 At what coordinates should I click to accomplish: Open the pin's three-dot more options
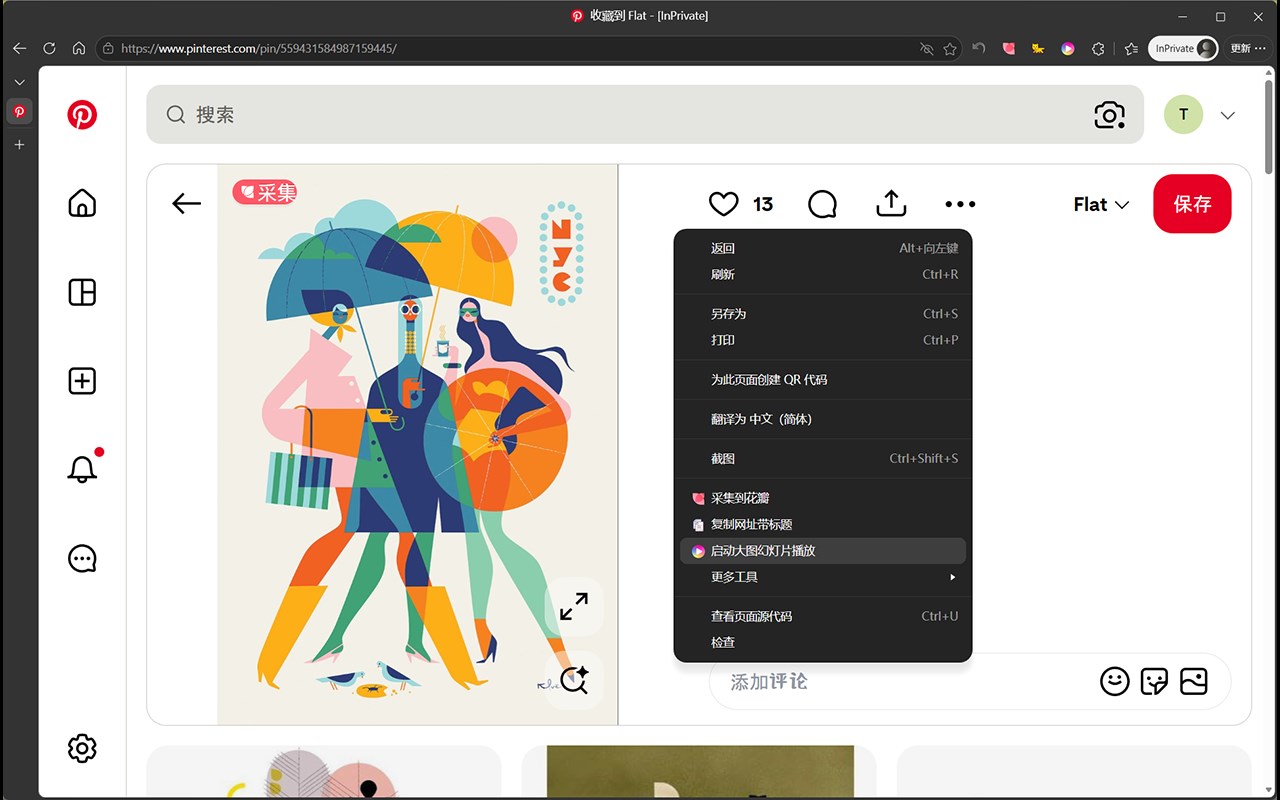(x=960, y=204)
